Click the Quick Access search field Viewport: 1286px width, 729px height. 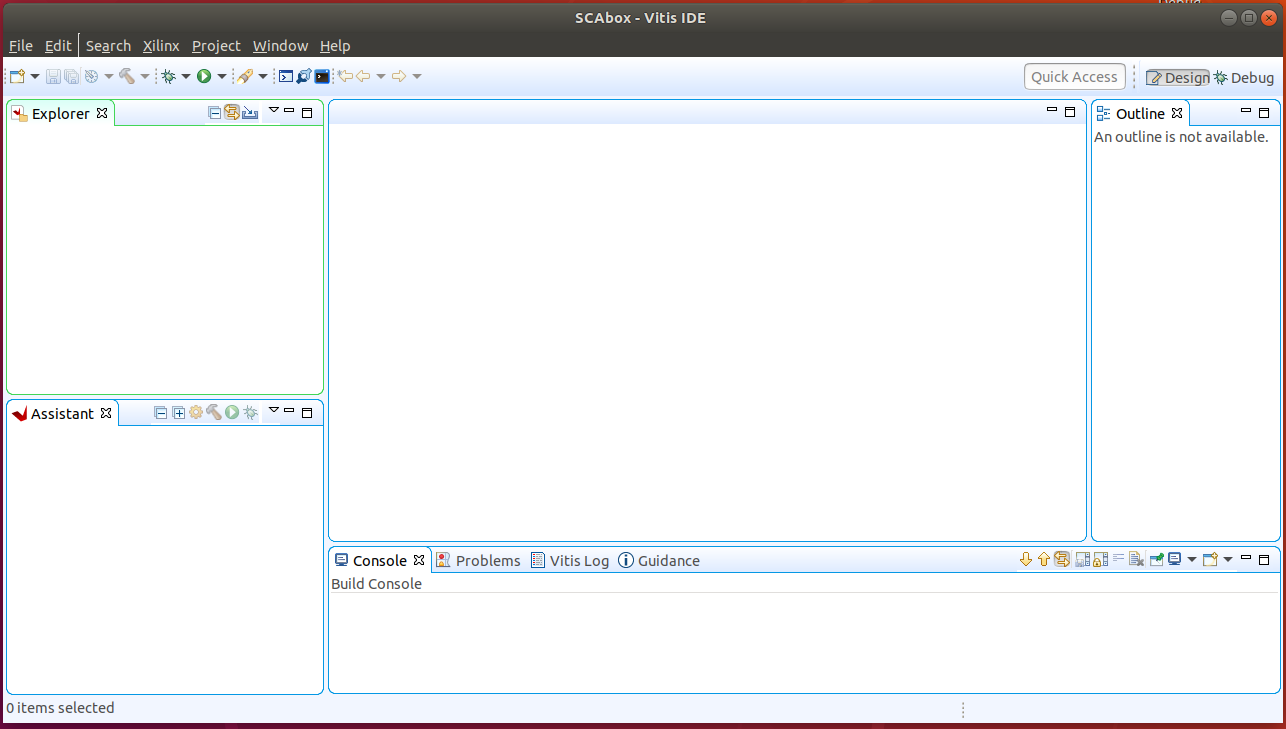(1074, 77)
